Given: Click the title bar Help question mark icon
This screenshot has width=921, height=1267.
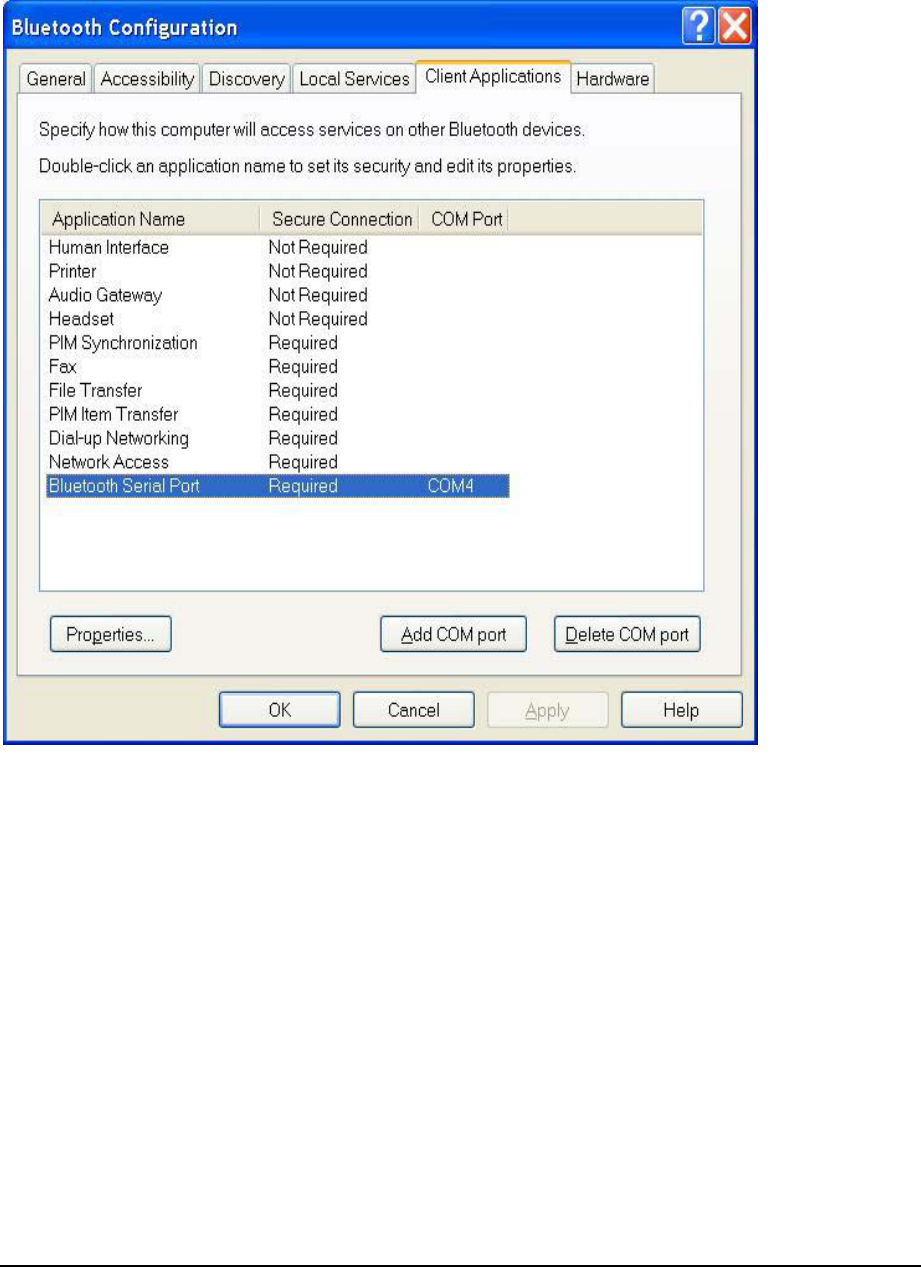Looking at the screenshot, I should pos(698,26).
